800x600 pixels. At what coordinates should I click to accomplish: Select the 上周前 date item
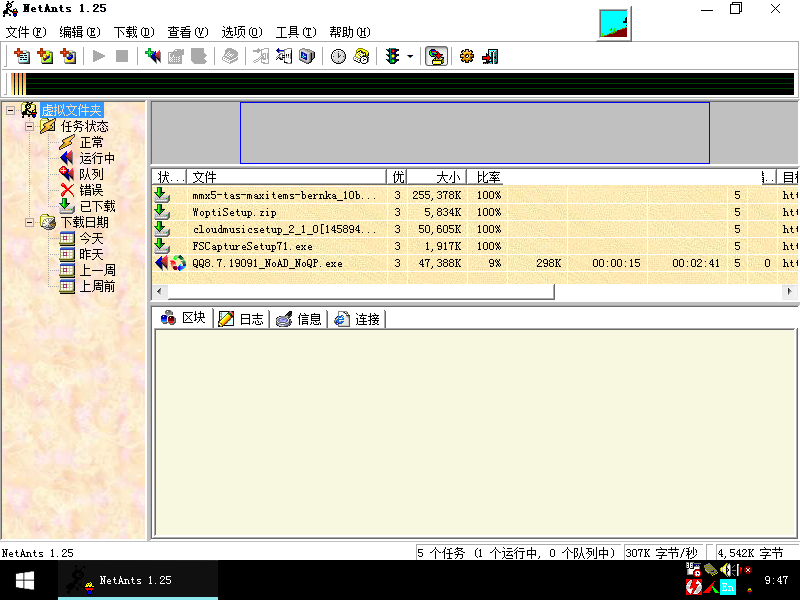point(97,286)
